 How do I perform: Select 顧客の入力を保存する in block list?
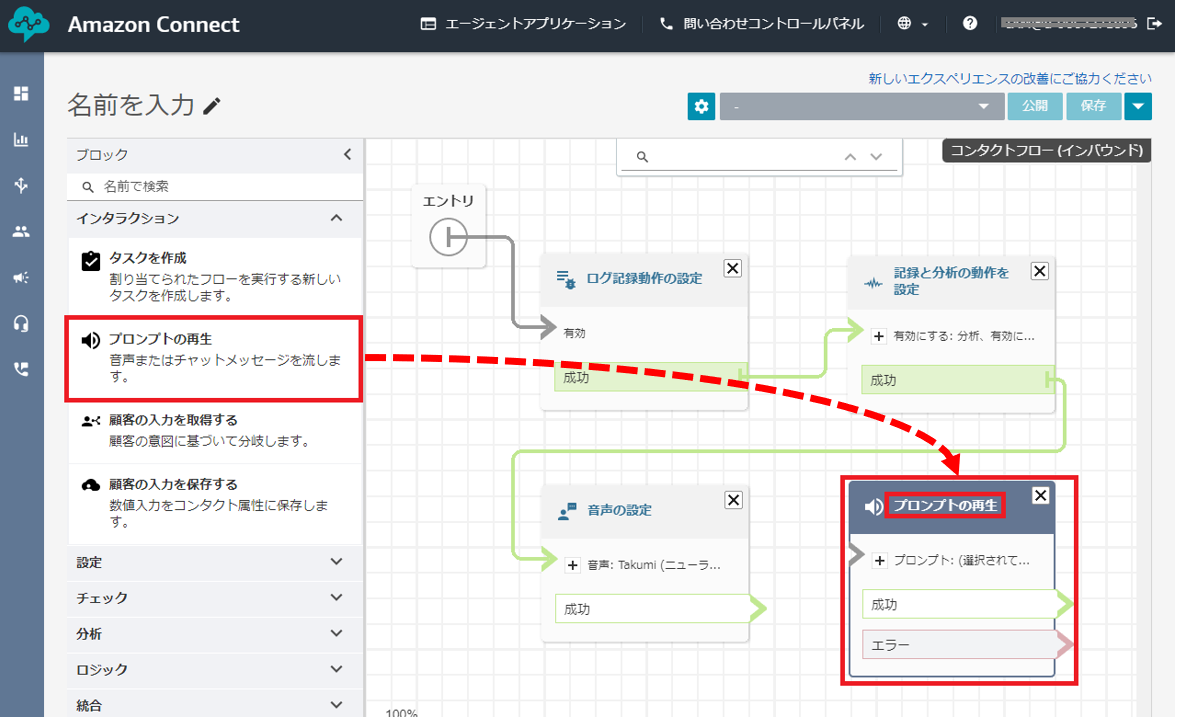215,503
